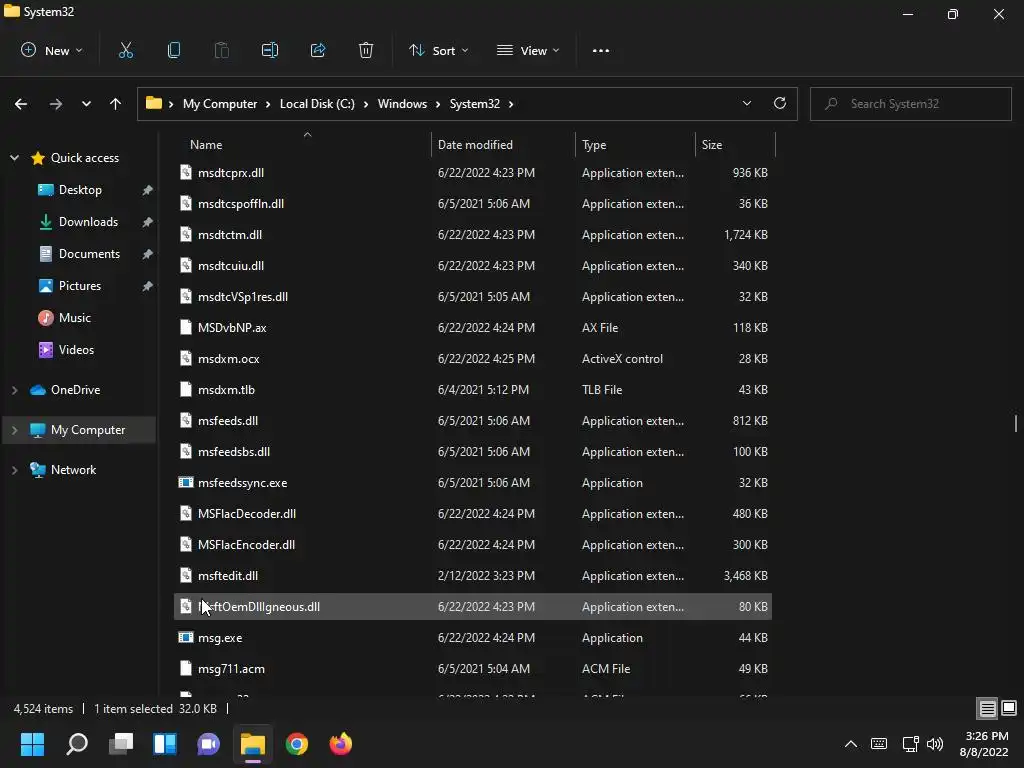Viewport: 1024px width, 768px height.
Task: Click the Rename icon in toolbar
Action: pos(270,50)
